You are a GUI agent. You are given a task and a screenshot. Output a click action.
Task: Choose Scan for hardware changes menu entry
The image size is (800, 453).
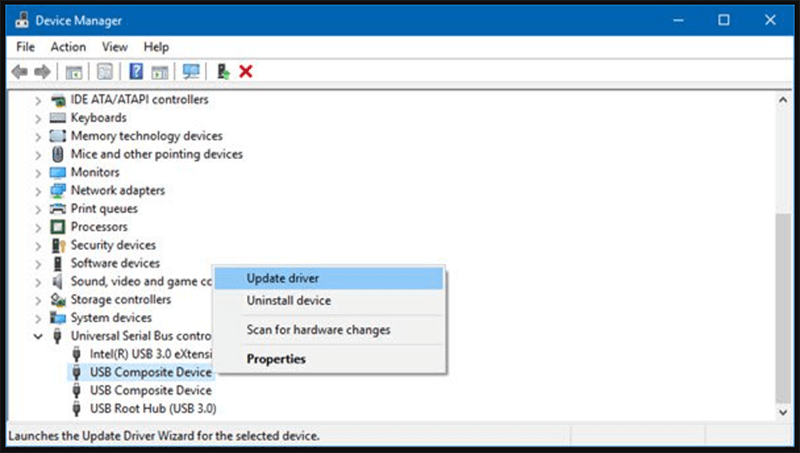click(x=329, y=330)
